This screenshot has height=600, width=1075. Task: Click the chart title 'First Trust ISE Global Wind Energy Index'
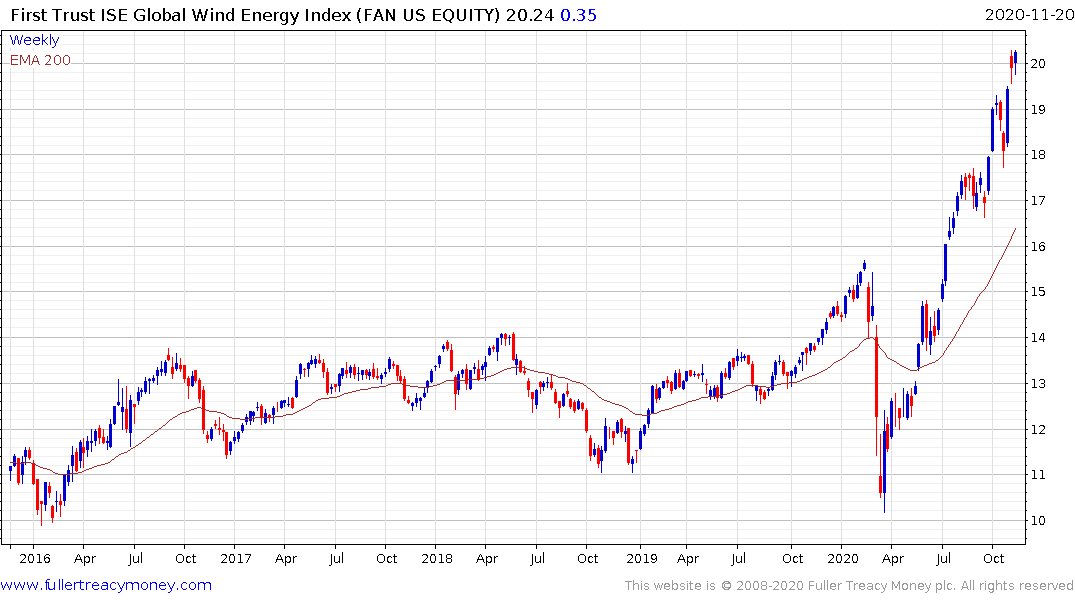[x=181, y=15]
